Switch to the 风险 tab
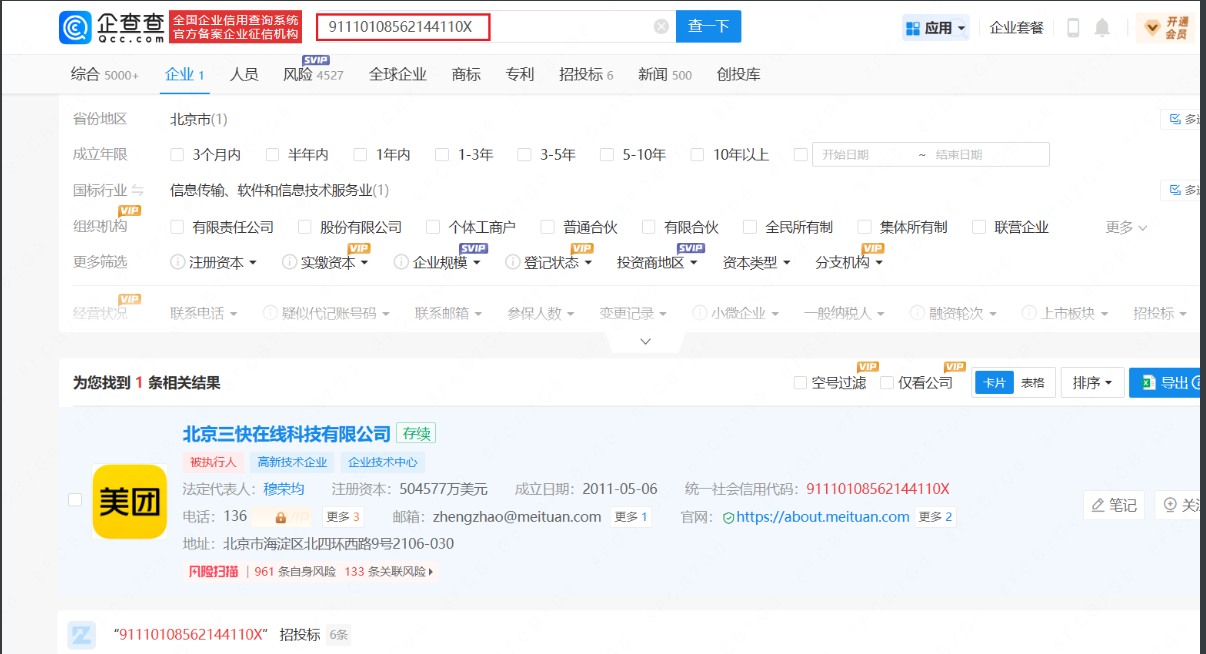This screenshot has width=1206, height=654. [313, 75]
